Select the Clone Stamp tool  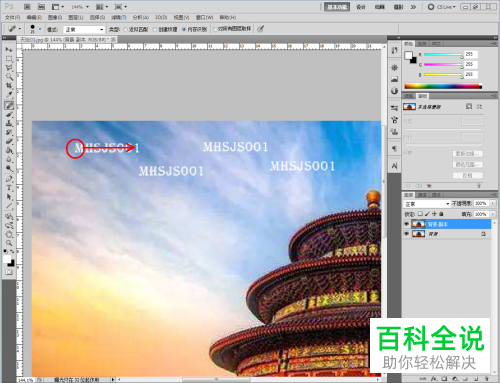[x=9, y=124]
